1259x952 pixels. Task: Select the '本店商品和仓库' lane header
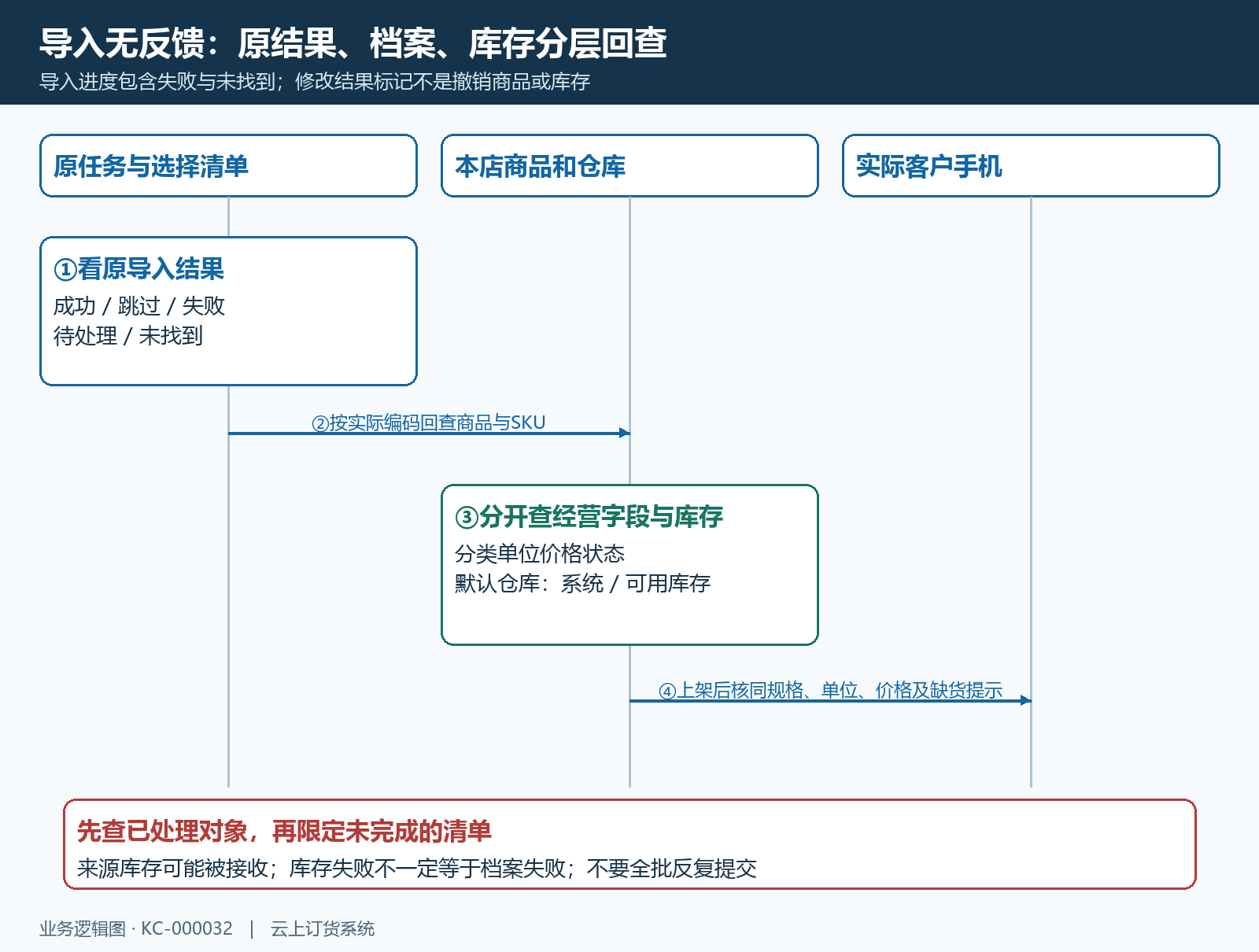tap(629, 166)
